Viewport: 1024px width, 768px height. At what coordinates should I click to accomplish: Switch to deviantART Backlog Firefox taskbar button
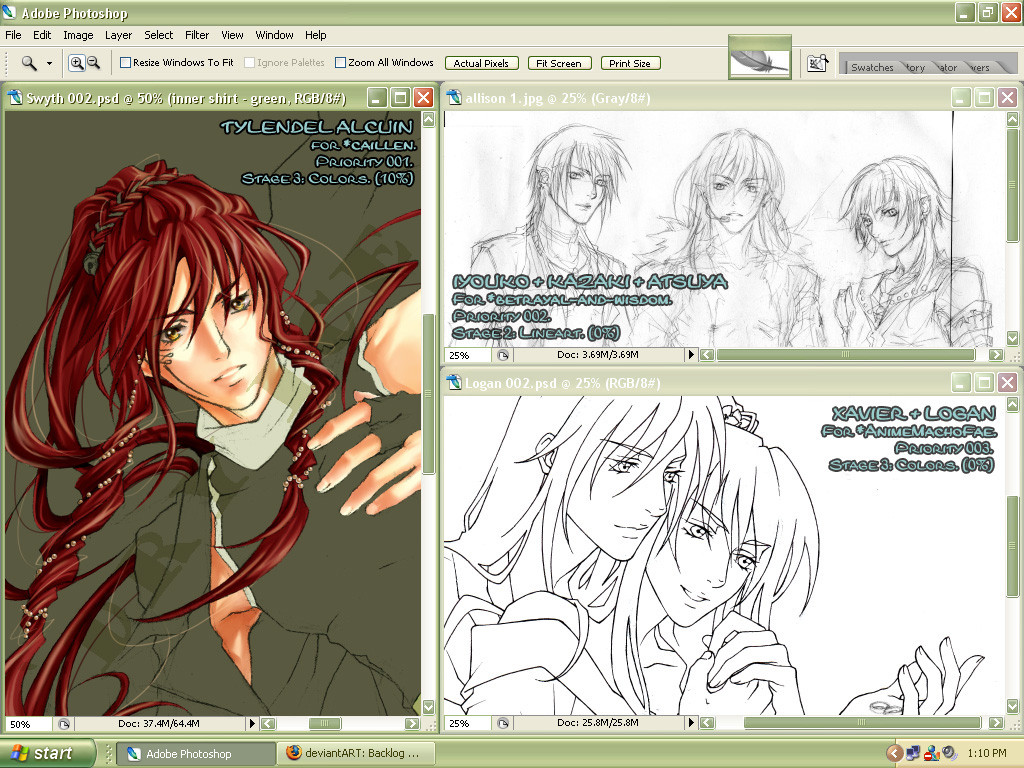357,754
